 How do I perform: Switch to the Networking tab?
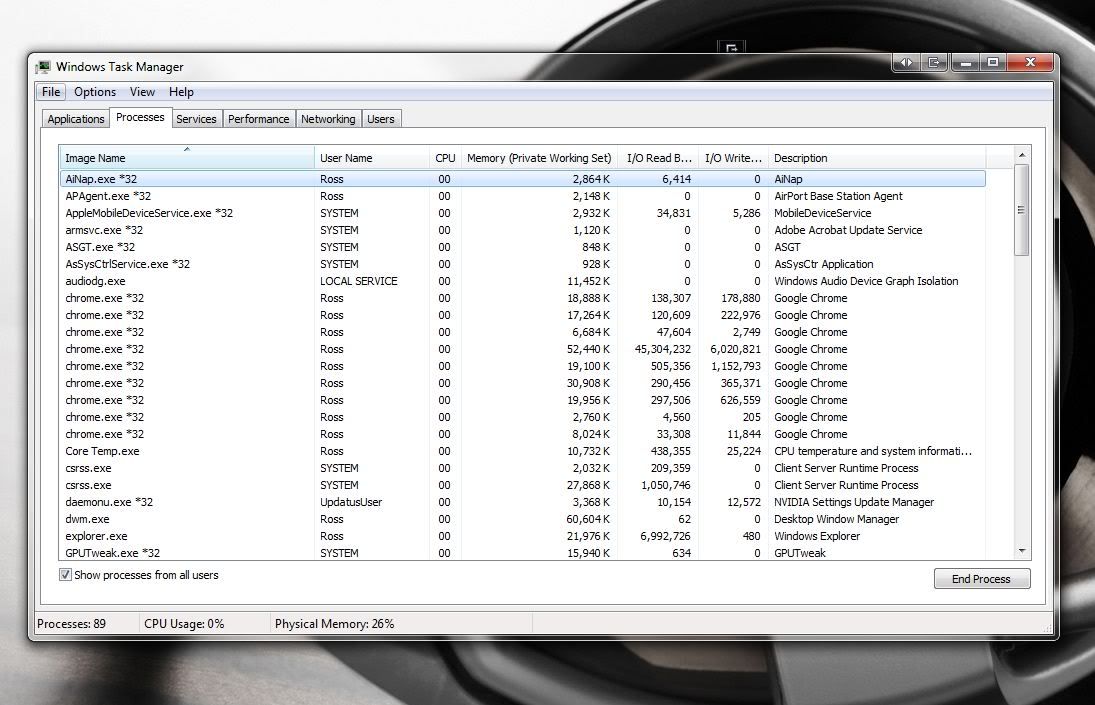click(328, 119)
